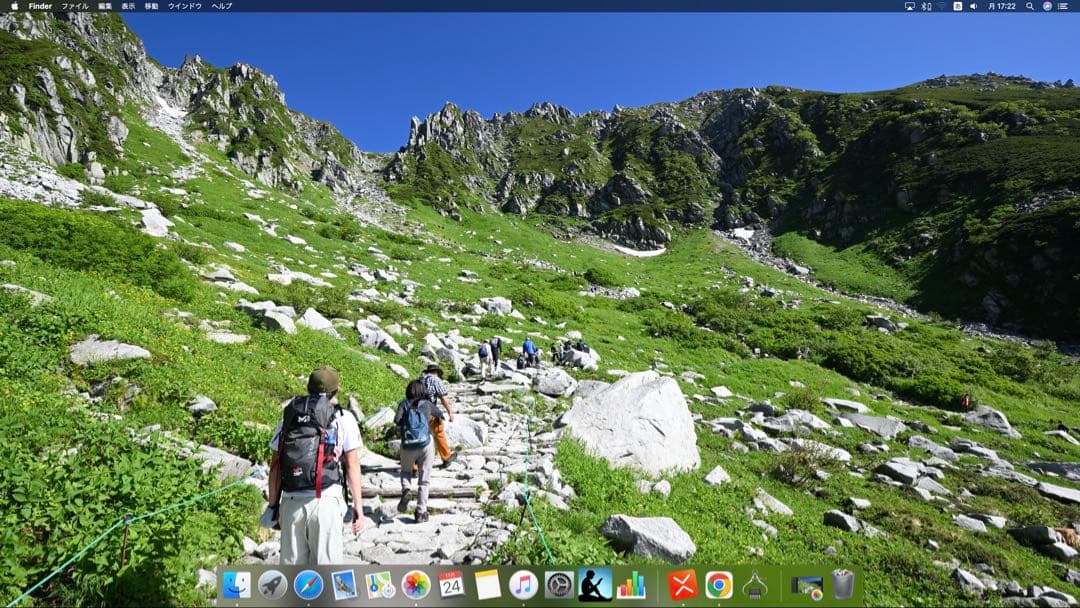Image resolution: width=1080 pixels, height=608 pixels.
Task: Open Maps app in dock
Action: 380,585
